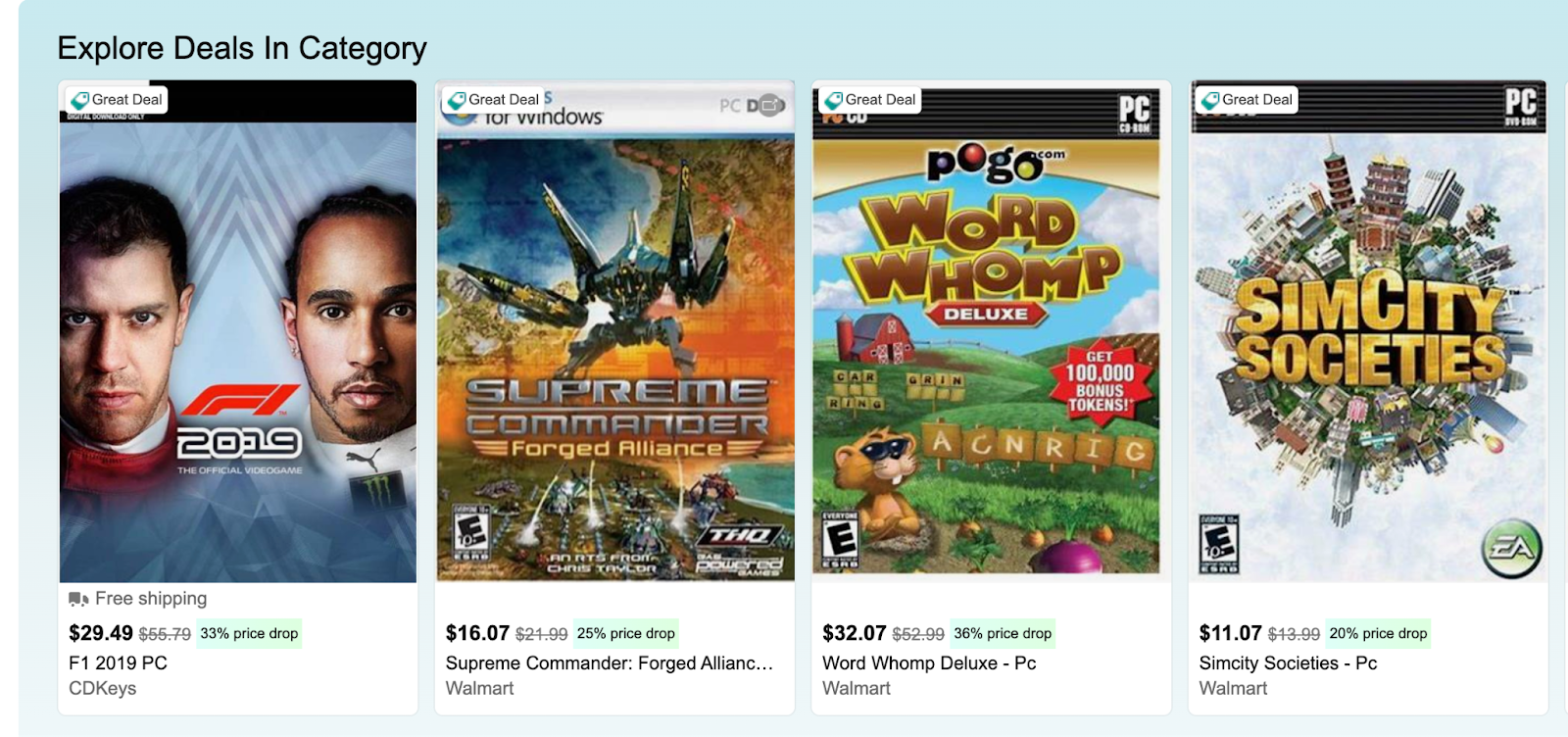
Task: Click the Explore Deals In Category heading
Action: (242, 48)
